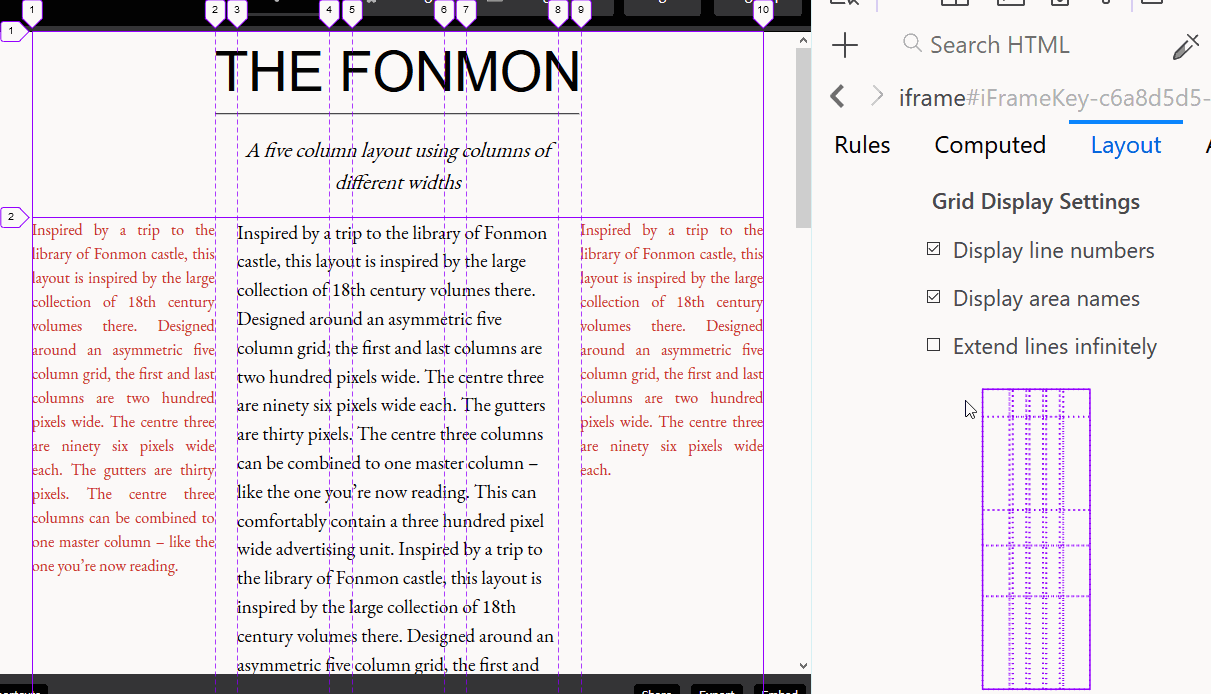1211x694 pixels.
Task: Click the plus icon to create new node
Action: [845, 45]
